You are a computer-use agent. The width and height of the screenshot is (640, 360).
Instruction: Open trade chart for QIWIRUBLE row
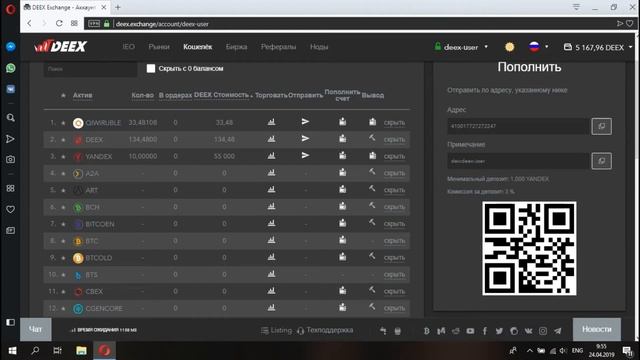271,122
